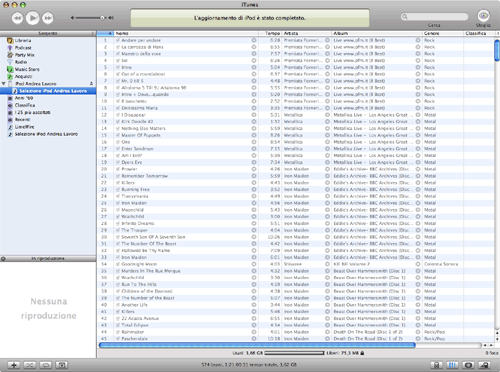Click in the Cerca search field
The height and width of the screenshot is (372, 500).
tap(435, 17)
